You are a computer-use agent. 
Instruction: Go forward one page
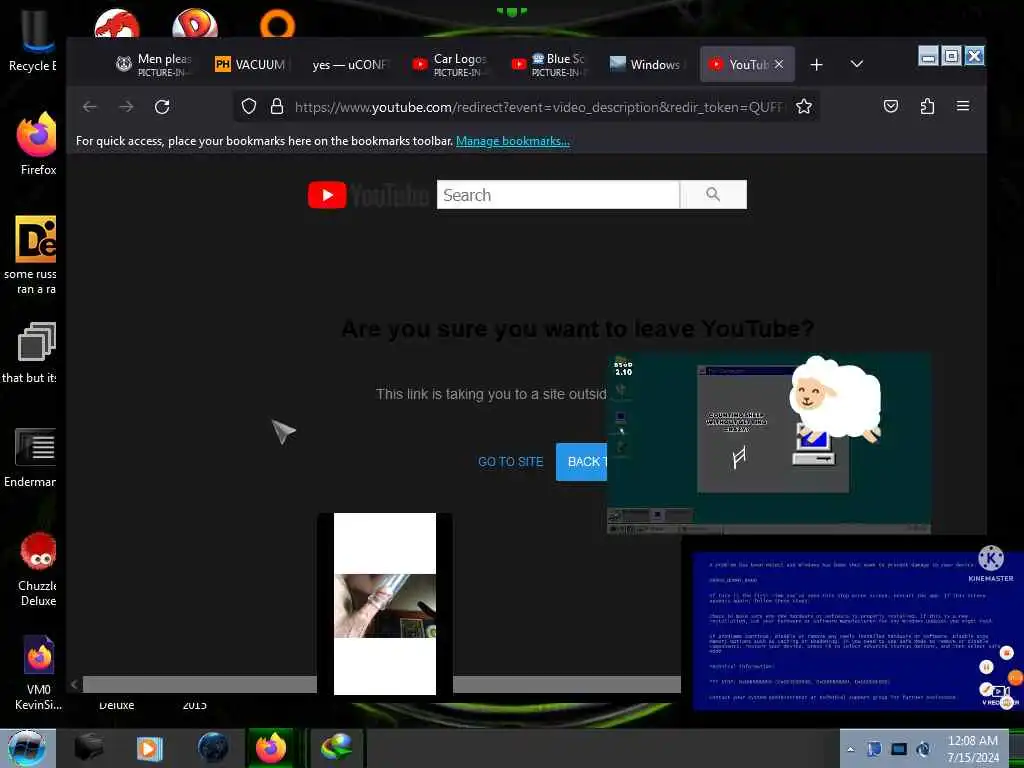126,106
